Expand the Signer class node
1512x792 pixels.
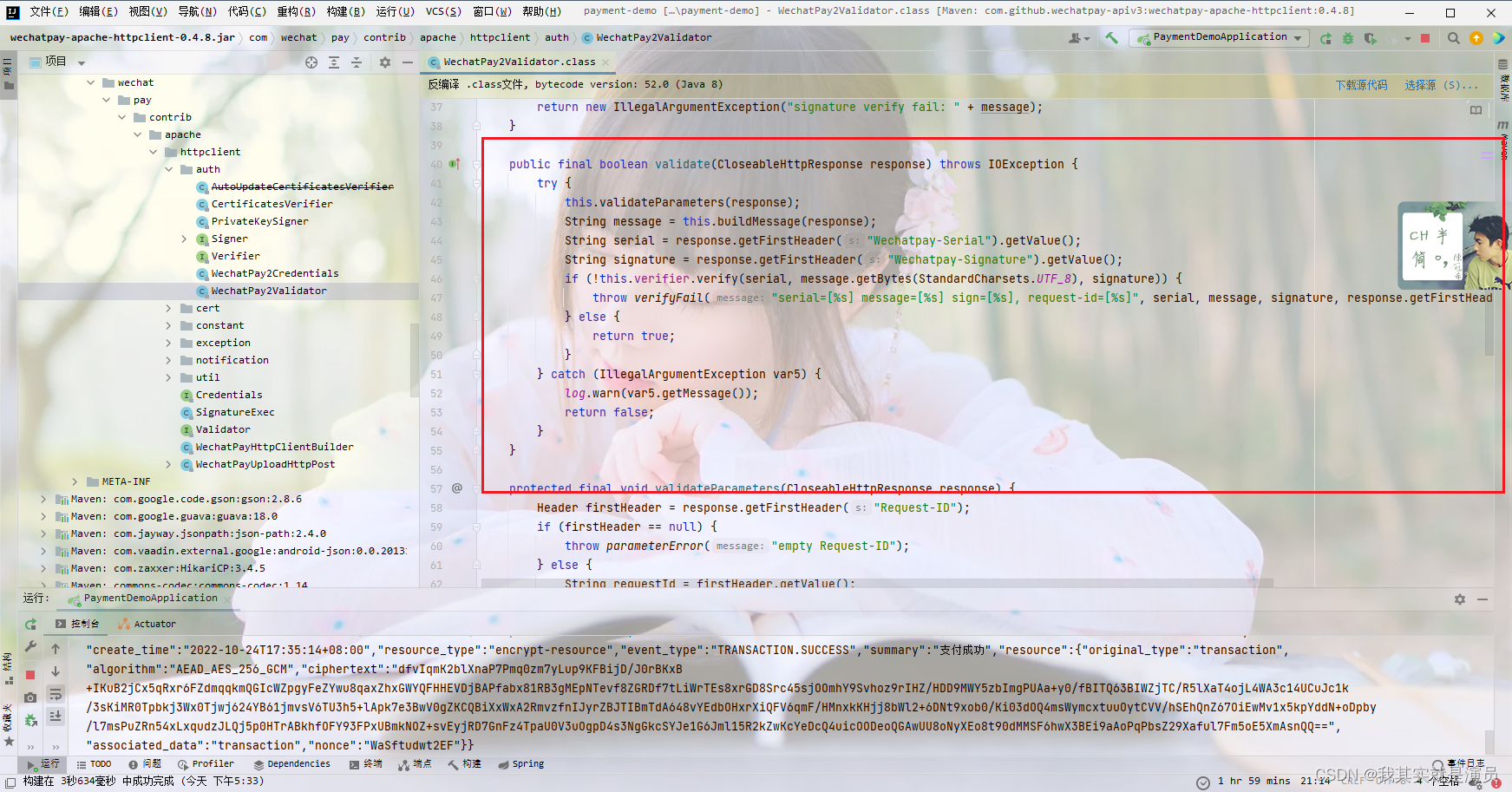184,239
